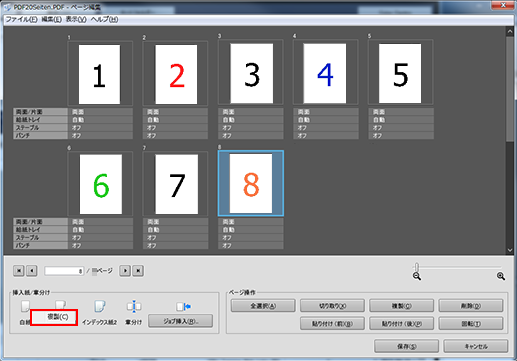This screenshot has height=361, width=517.
Task: Go to the previous page with the arrow button
Action: tap(32, 271)
